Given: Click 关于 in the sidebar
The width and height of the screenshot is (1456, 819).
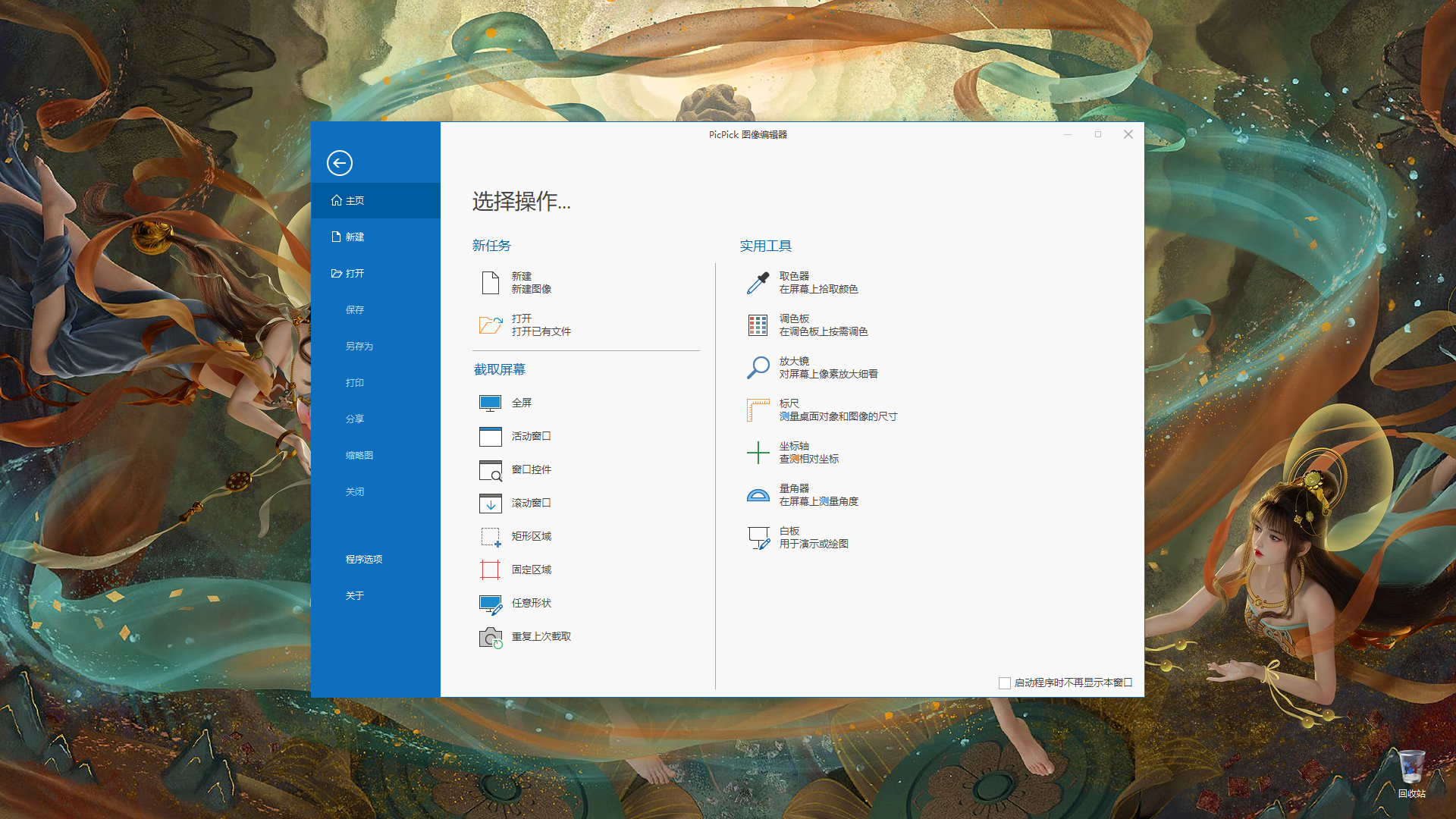Looking at the screenshot, I should [x=354, y=595].
